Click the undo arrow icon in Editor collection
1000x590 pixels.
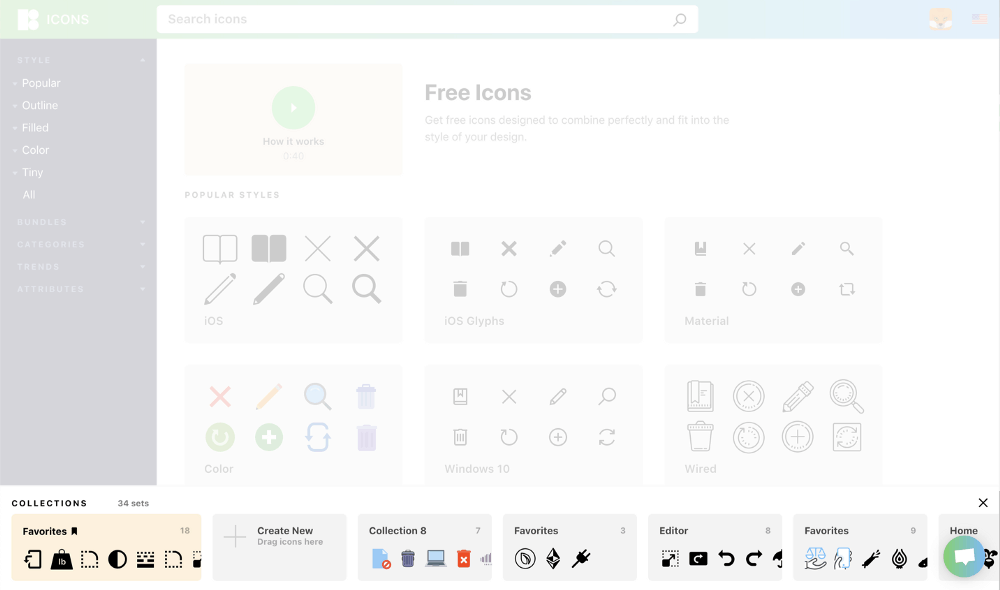pyautogui.click(x=726, y=559)
